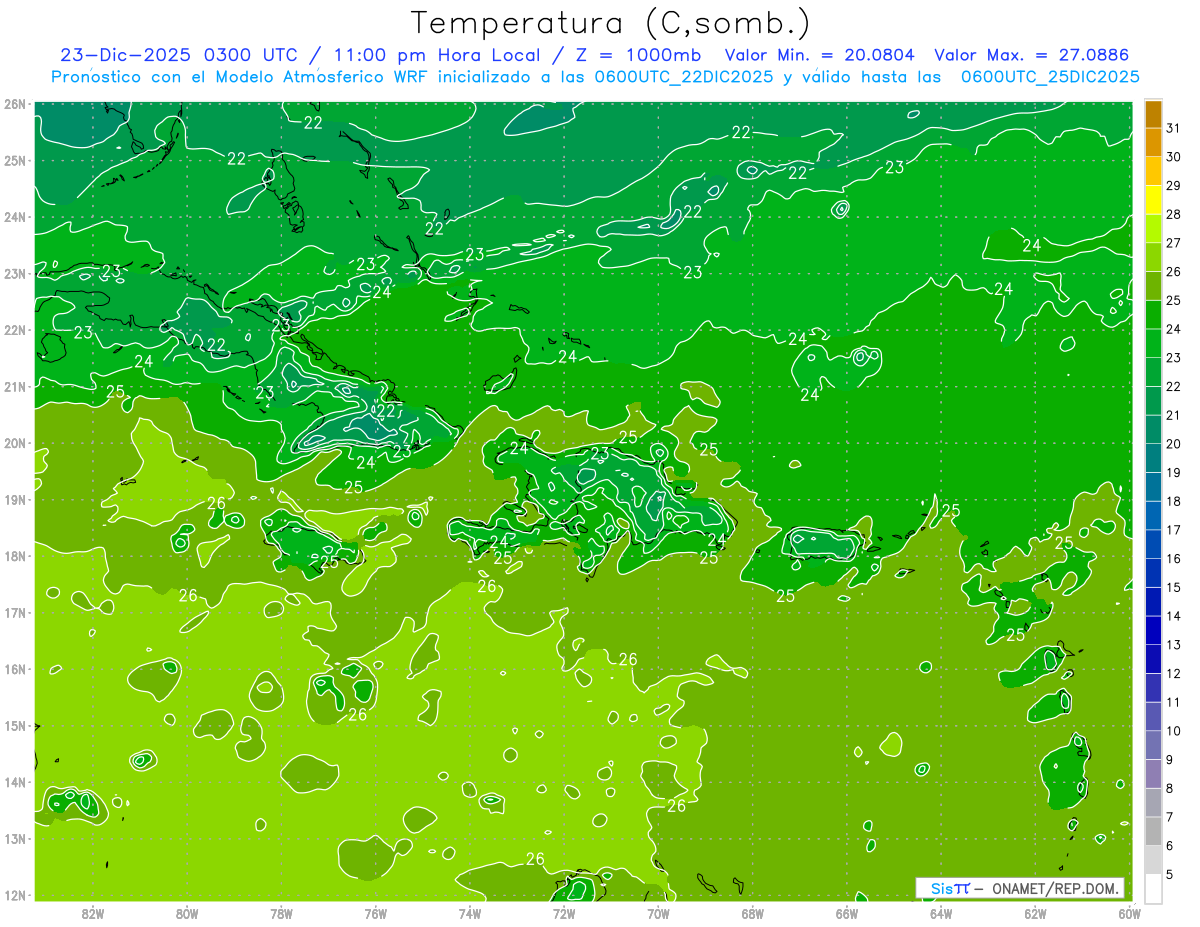Click the 31 value on the color scale
Viewport: 1200px width, 927px height.
coord(1174,128)
